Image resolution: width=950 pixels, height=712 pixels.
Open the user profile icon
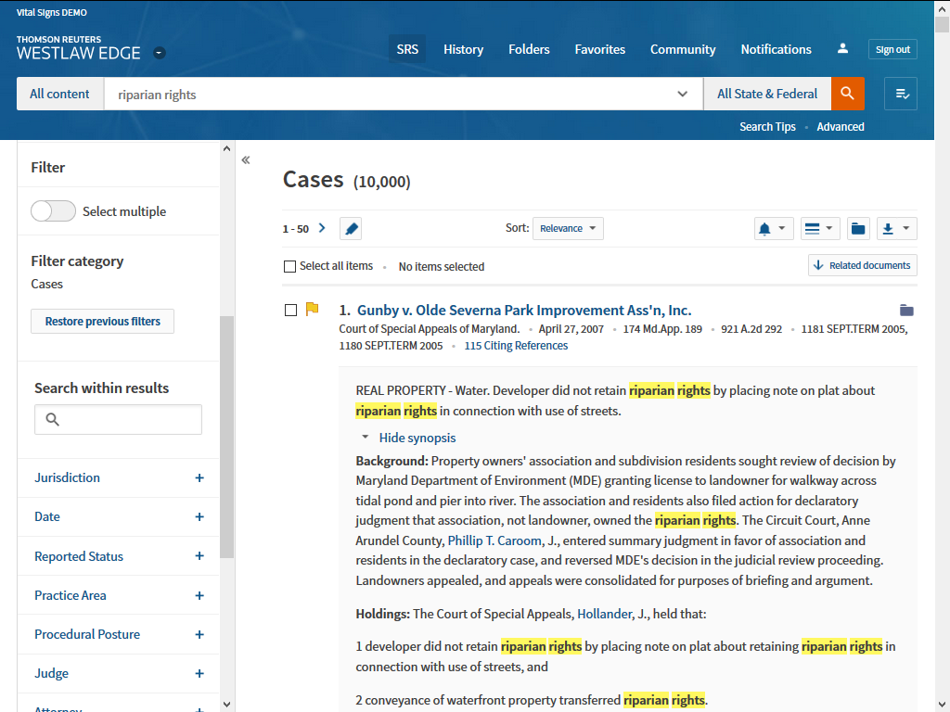pyautogui.click(x=843, y=49)
